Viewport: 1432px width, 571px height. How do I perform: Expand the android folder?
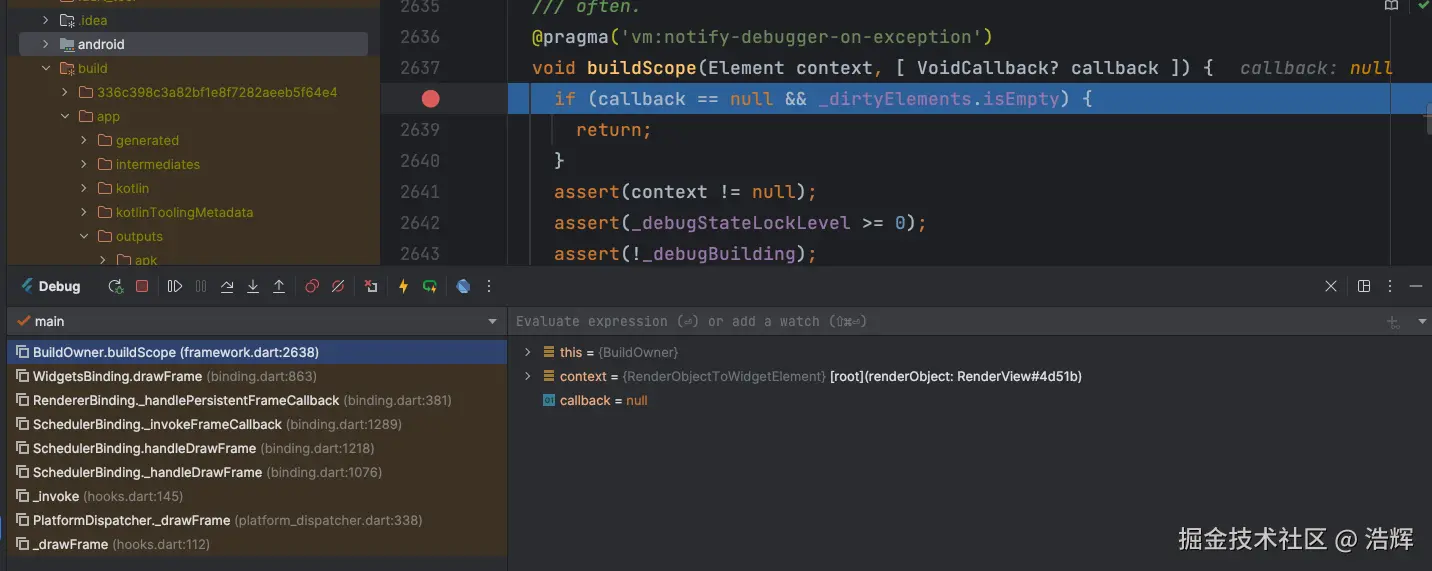click(x=45, y=44)
